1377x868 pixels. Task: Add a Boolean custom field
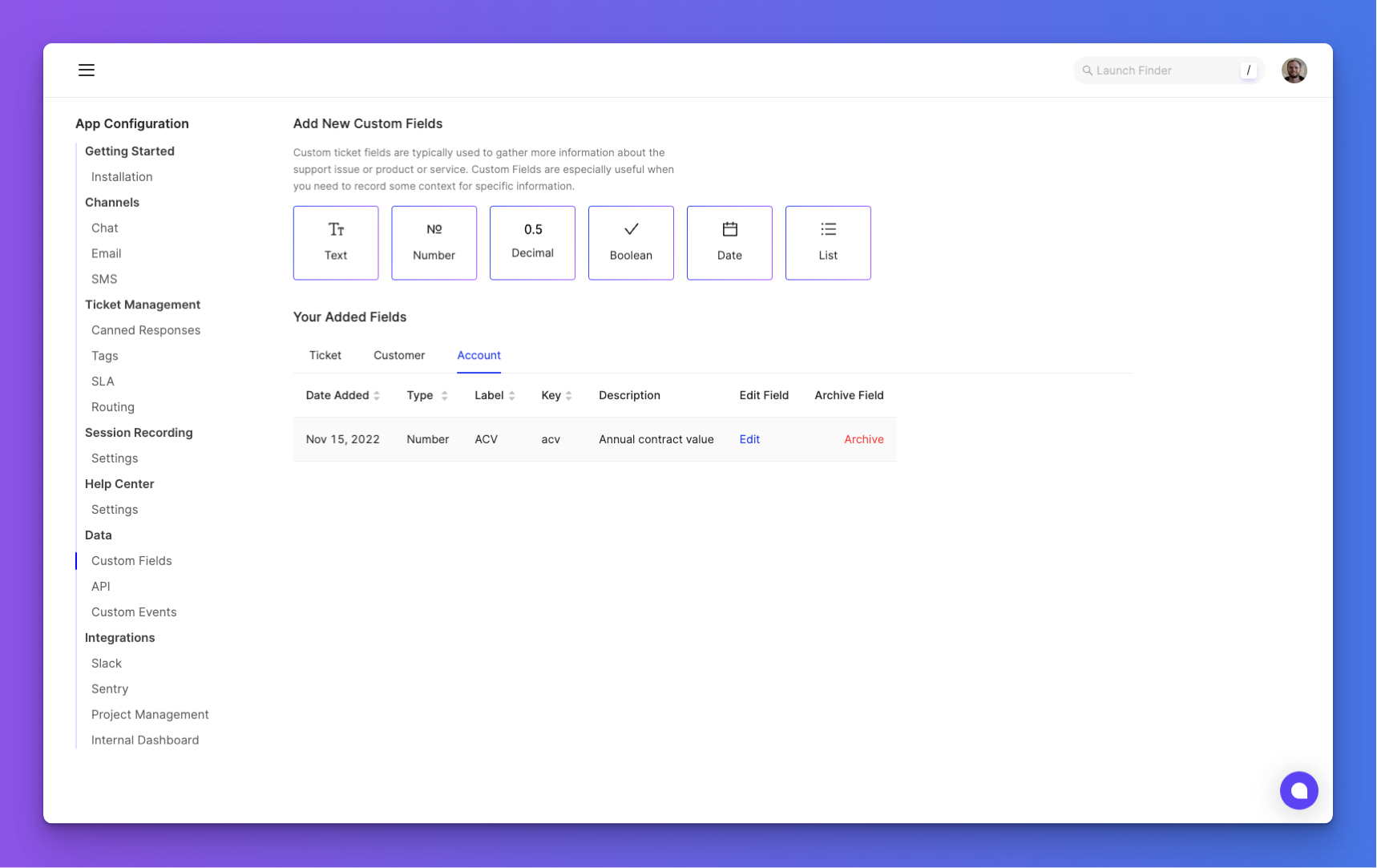(x=631, y=243)
